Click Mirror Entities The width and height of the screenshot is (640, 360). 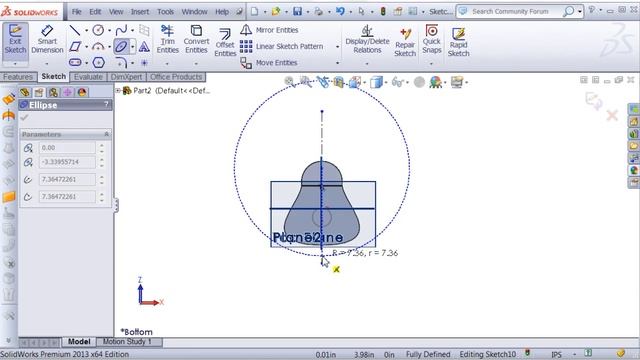[x=269, y=30]
